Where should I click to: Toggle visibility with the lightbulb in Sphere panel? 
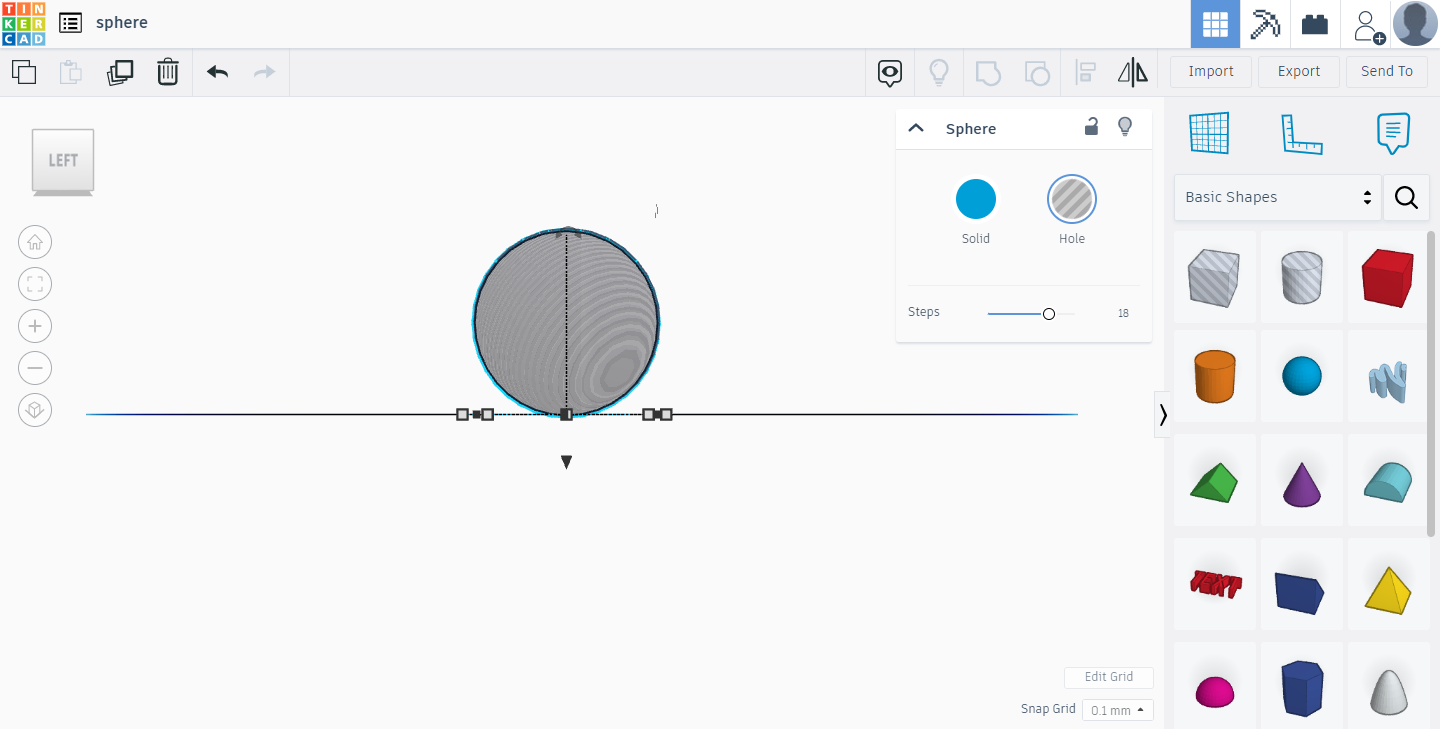click(x=1124, y=127)
